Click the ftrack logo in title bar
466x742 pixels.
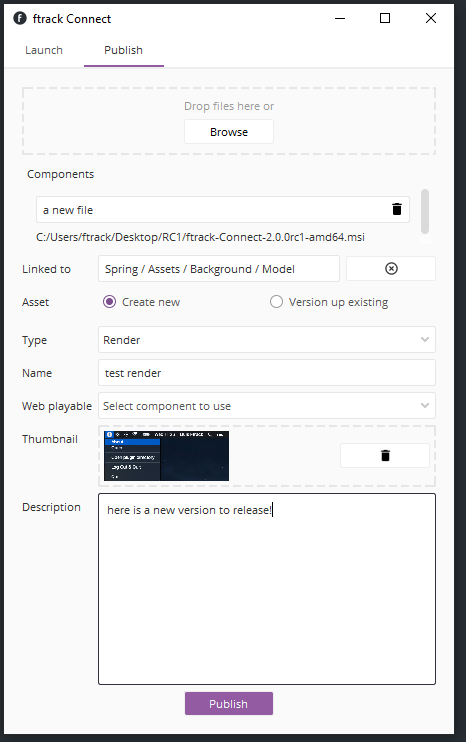click(x=20, y=18)
